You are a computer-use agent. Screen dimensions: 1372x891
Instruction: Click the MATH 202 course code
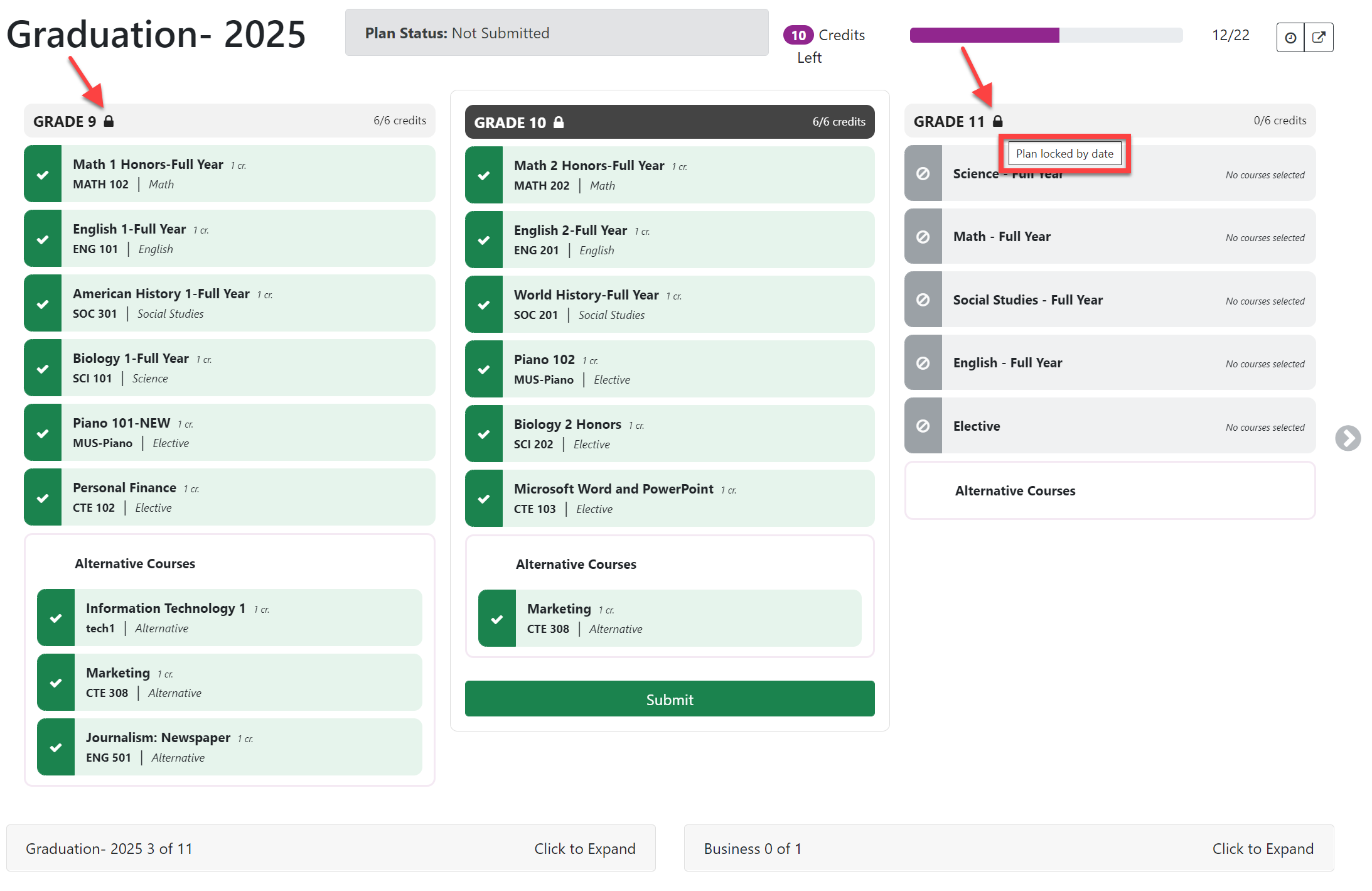(x=542, y=186)
